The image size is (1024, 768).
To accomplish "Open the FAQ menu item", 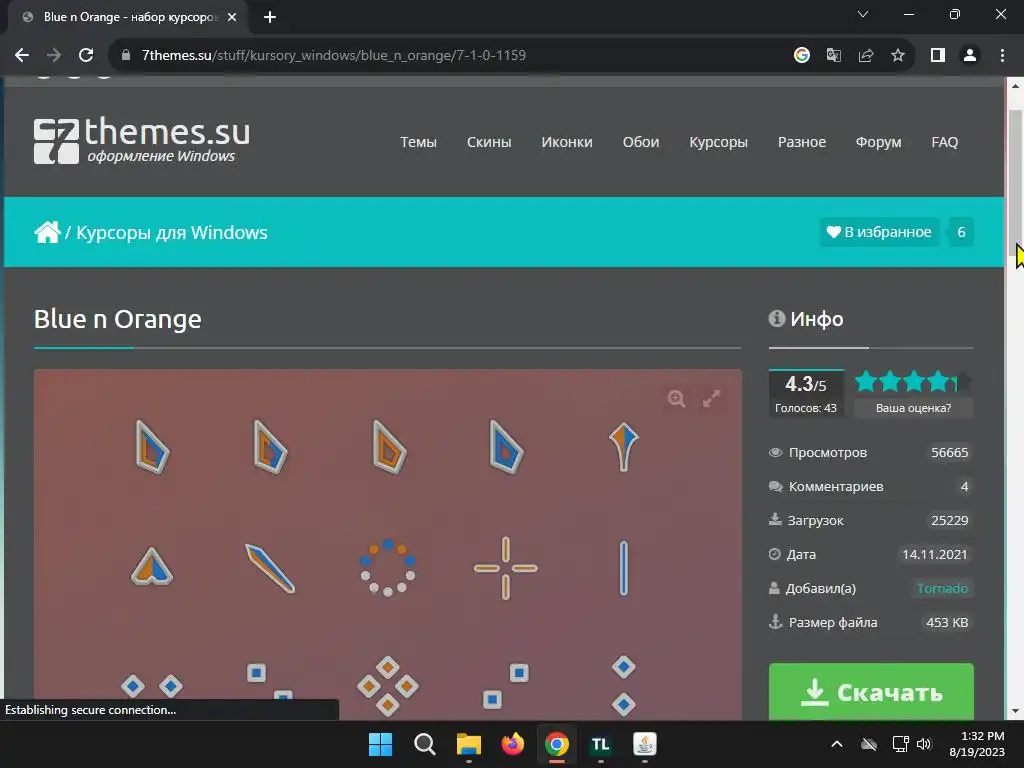I will coord(944,142).
